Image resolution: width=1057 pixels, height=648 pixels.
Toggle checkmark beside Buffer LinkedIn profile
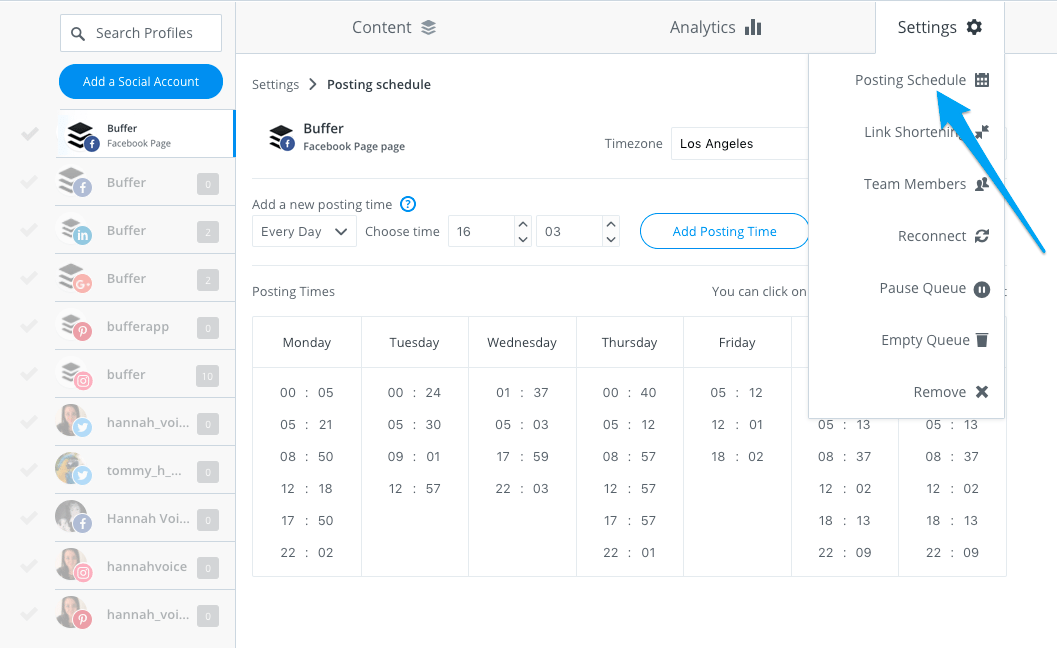coord(29,230)
